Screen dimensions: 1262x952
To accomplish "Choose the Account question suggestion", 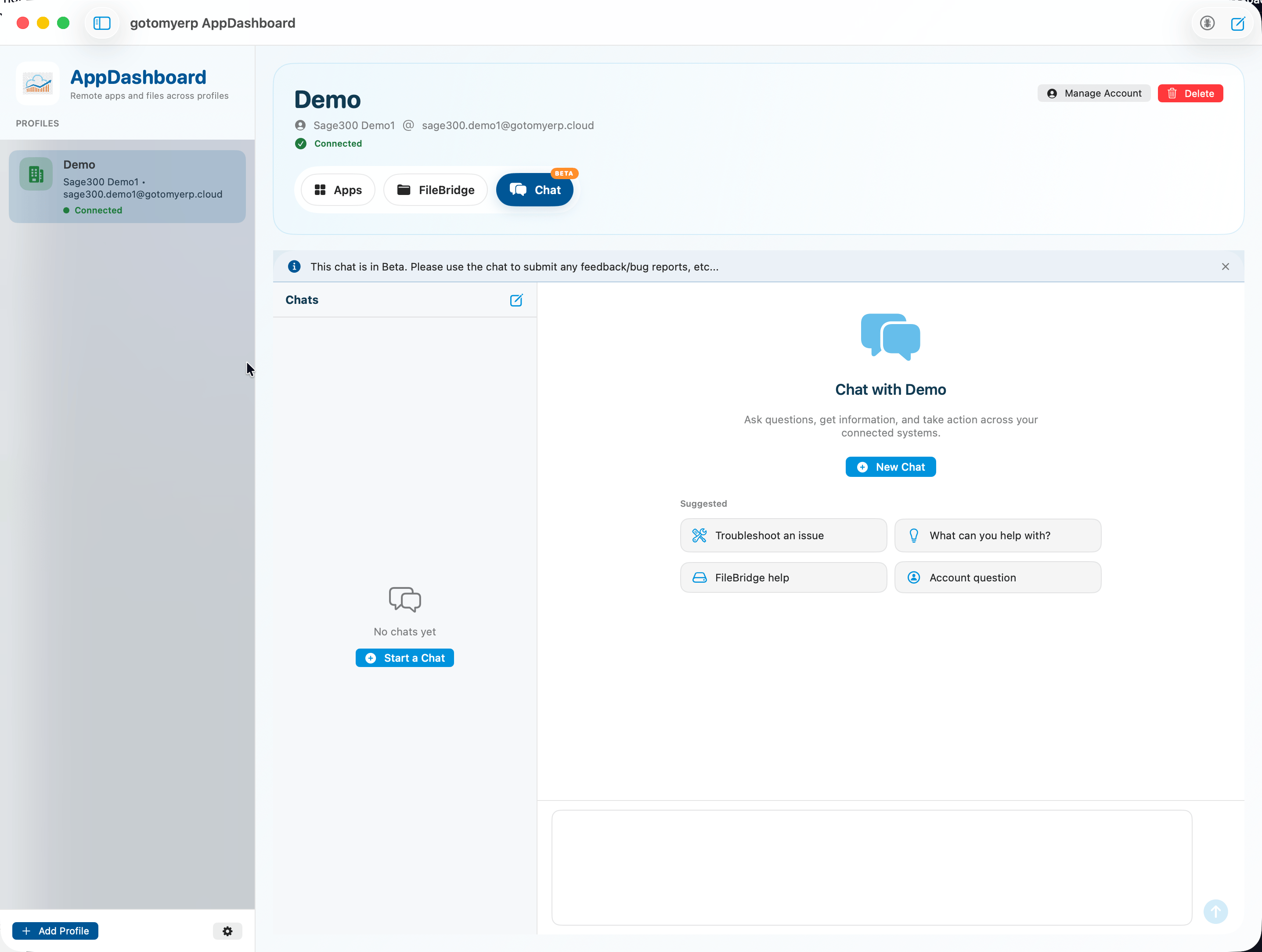I will [998, 578].
